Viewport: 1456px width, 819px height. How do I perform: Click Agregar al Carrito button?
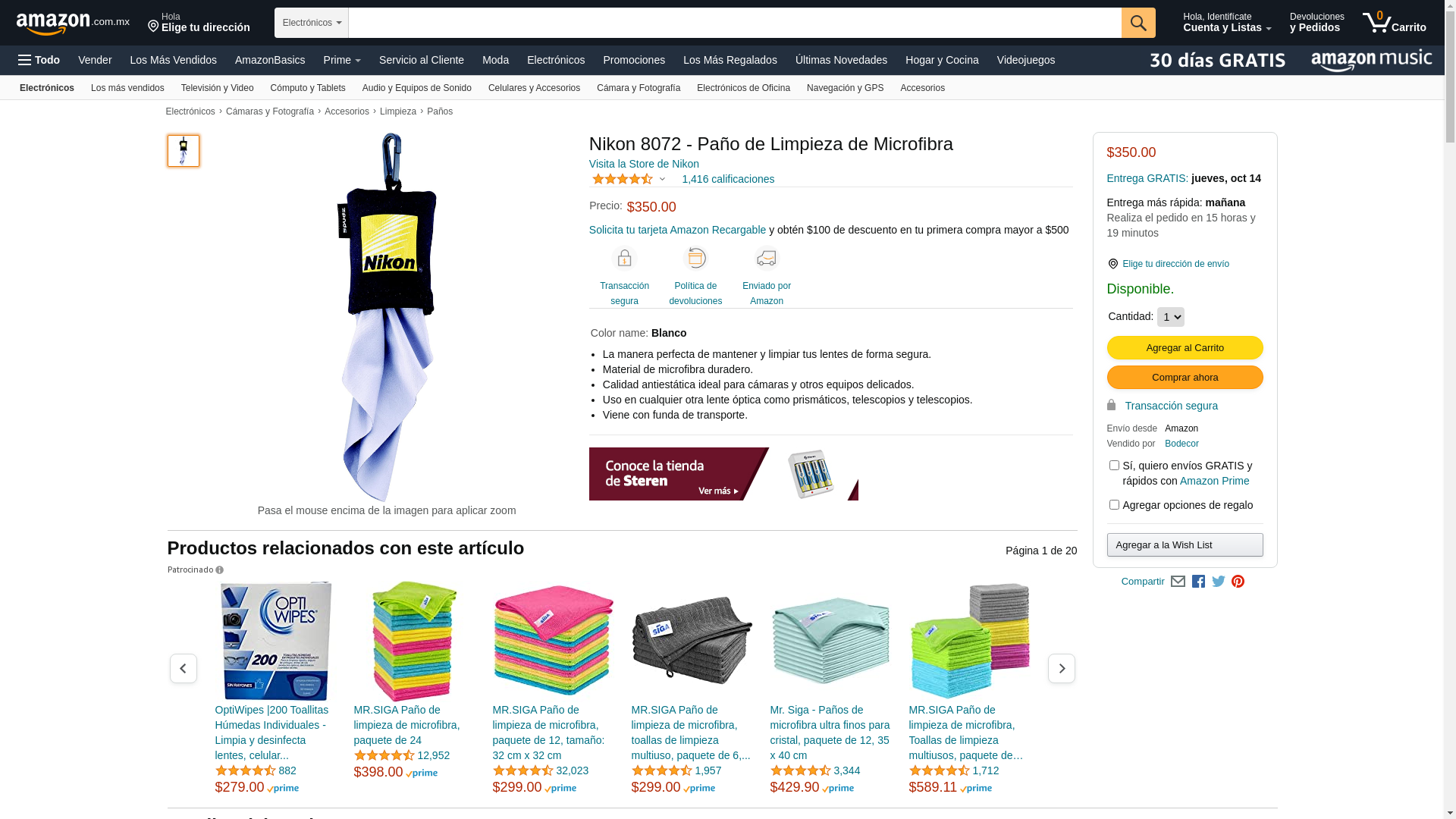(x=1185, y=347)
